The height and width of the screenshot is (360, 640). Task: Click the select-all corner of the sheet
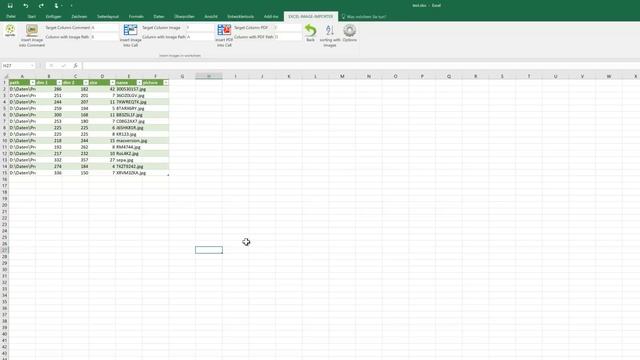tap(5, 76)
